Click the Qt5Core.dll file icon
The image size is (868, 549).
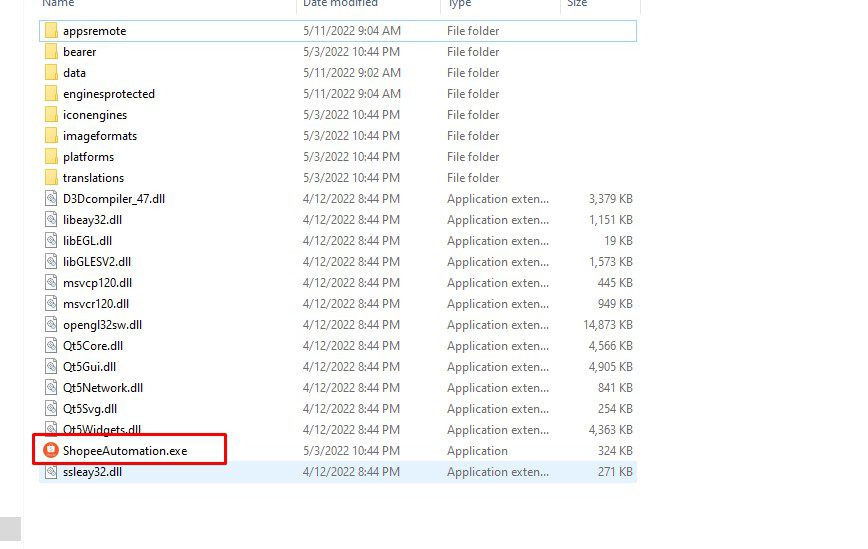coord(51,346)
